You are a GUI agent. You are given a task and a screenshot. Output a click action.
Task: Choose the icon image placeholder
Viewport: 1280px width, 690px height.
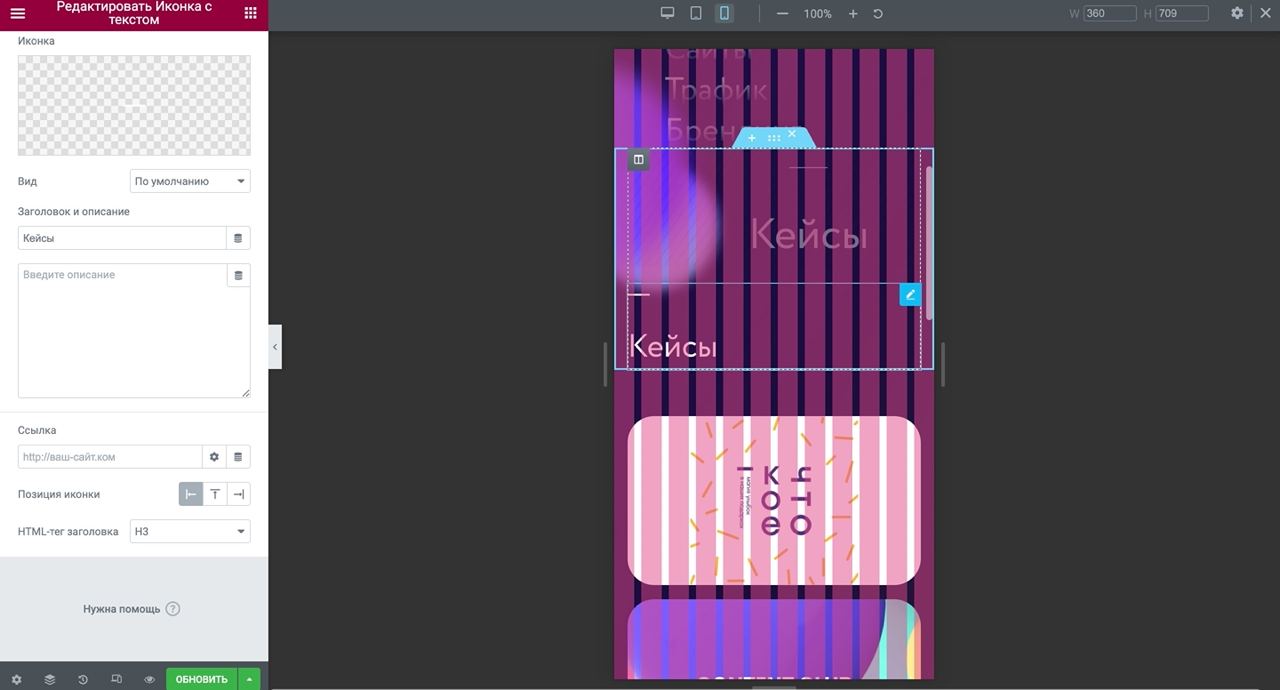coord(134,105)
